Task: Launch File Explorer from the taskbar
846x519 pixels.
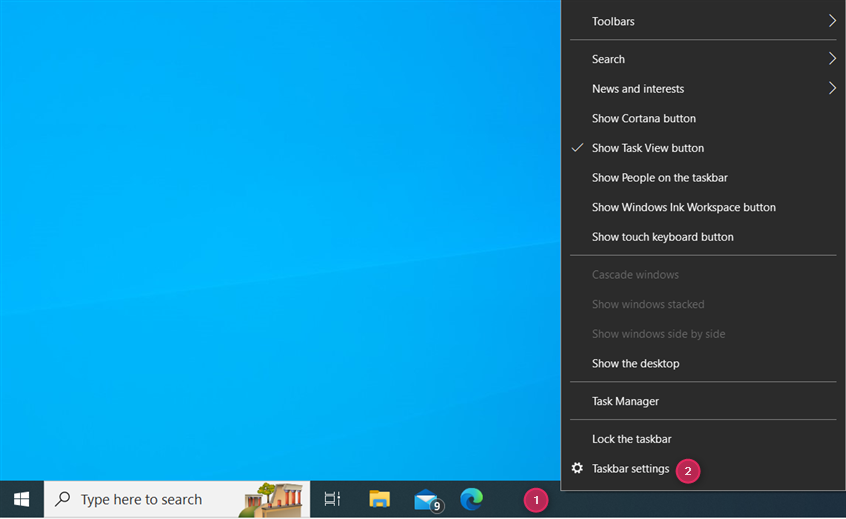Action: (379, 499)
